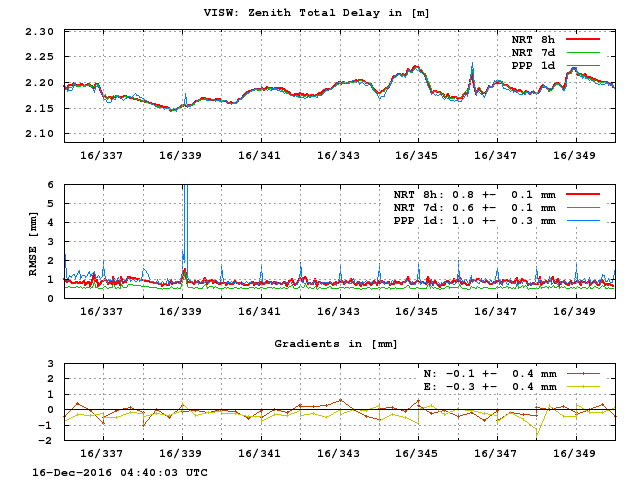This screenshot has width=640, height=480.
Task: Click the 2.10 y-axis value
Action: click(39, 133)
